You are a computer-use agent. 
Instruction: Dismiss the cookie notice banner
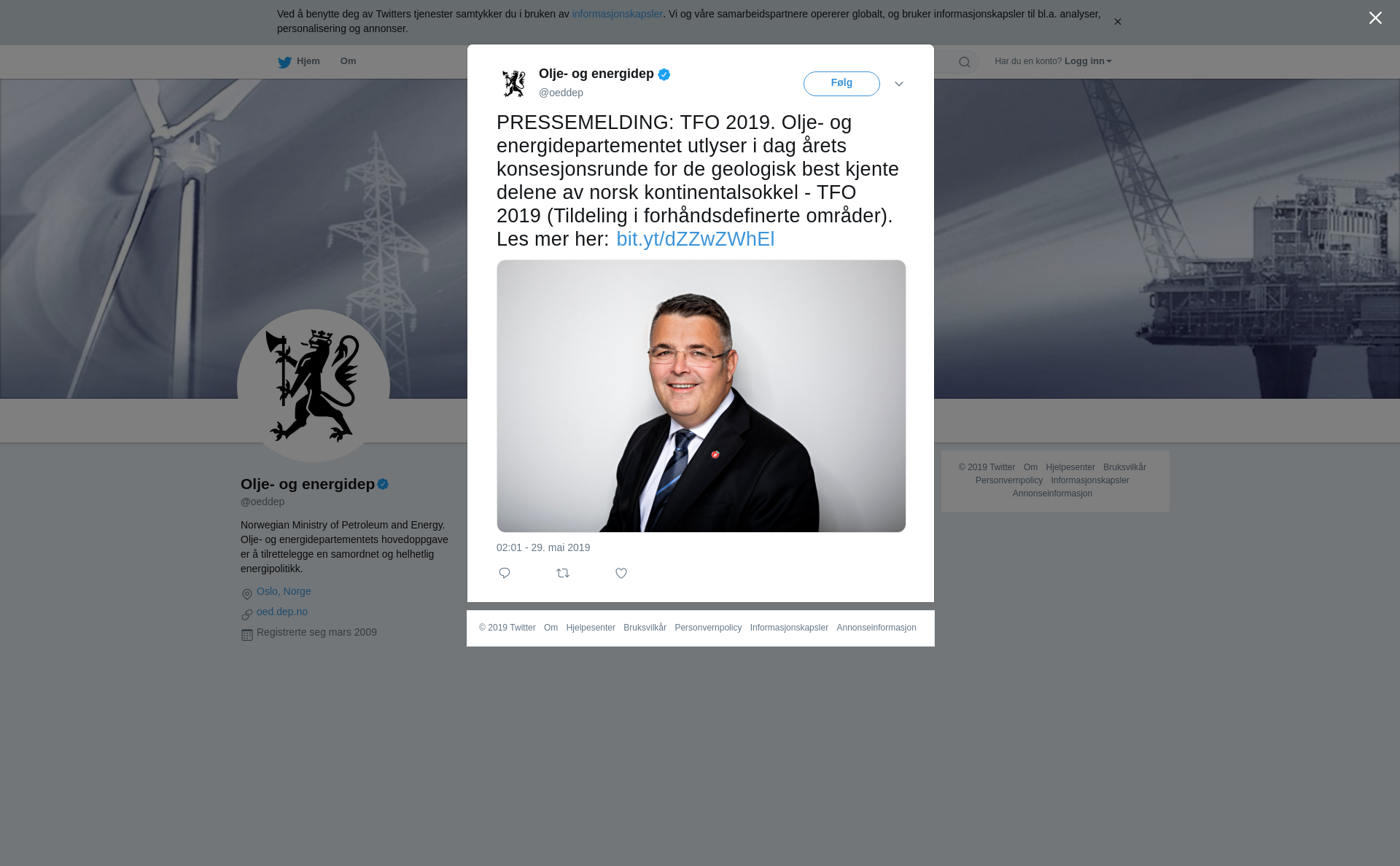coord(1117,22)
